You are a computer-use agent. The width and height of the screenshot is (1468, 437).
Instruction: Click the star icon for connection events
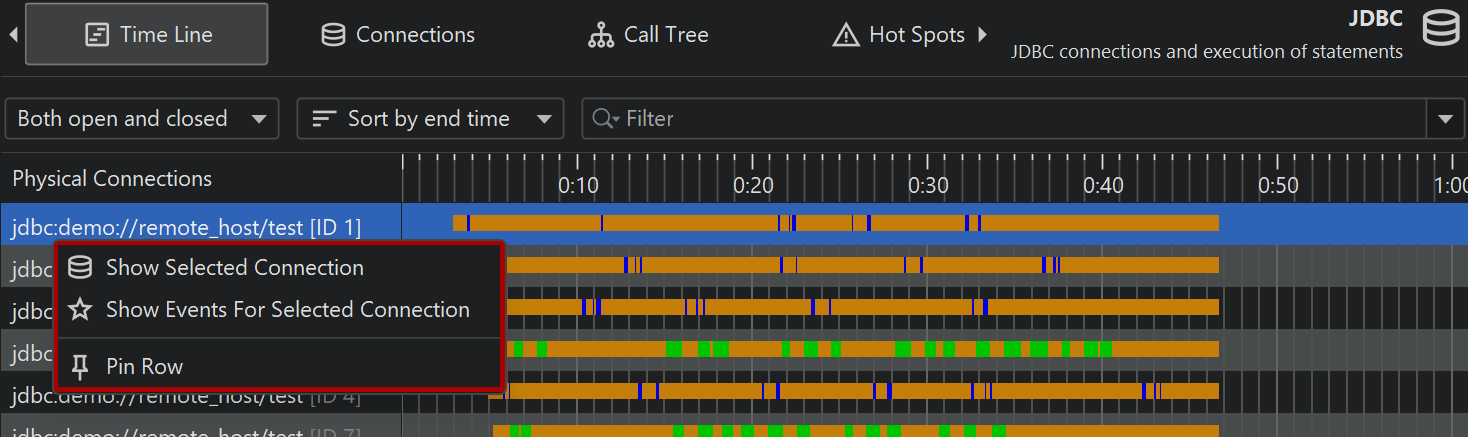[x=81, y=310]
